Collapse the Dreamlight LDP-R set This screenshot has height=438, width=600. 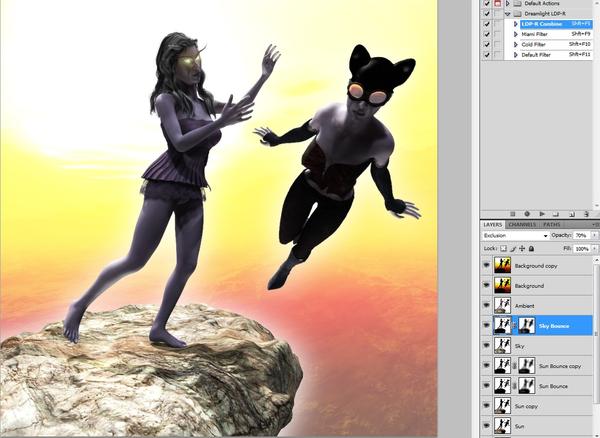click(508, 14)
